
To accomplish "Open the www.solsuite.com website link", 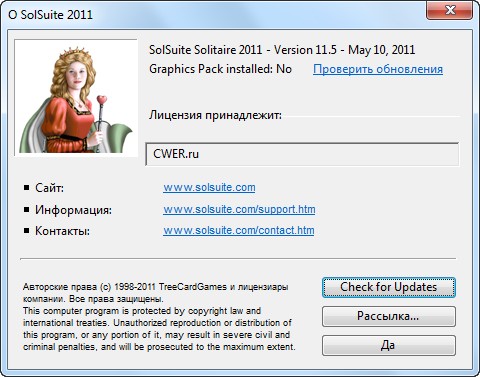I will click(x=209, y=187).
